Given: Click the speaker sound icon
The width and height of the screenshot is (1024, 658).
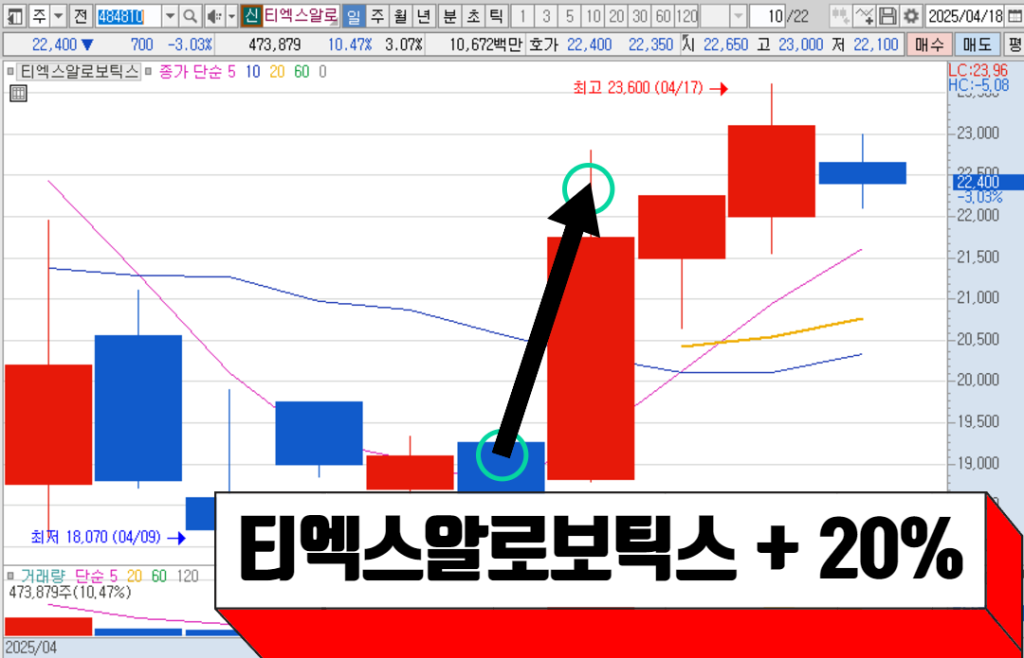Looking at the screenshot, I should tap(215, 15).
